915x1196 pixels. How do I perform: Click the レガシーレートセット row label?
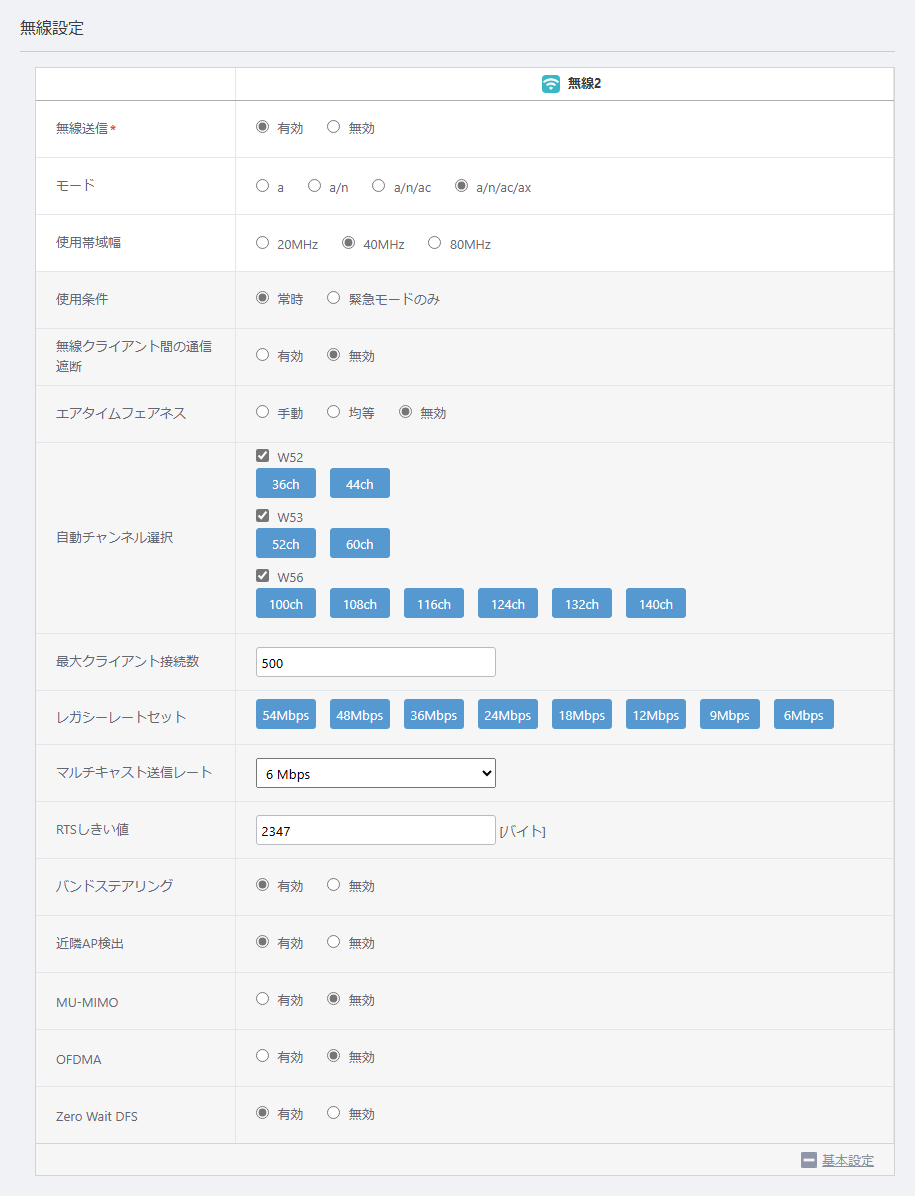120,717
